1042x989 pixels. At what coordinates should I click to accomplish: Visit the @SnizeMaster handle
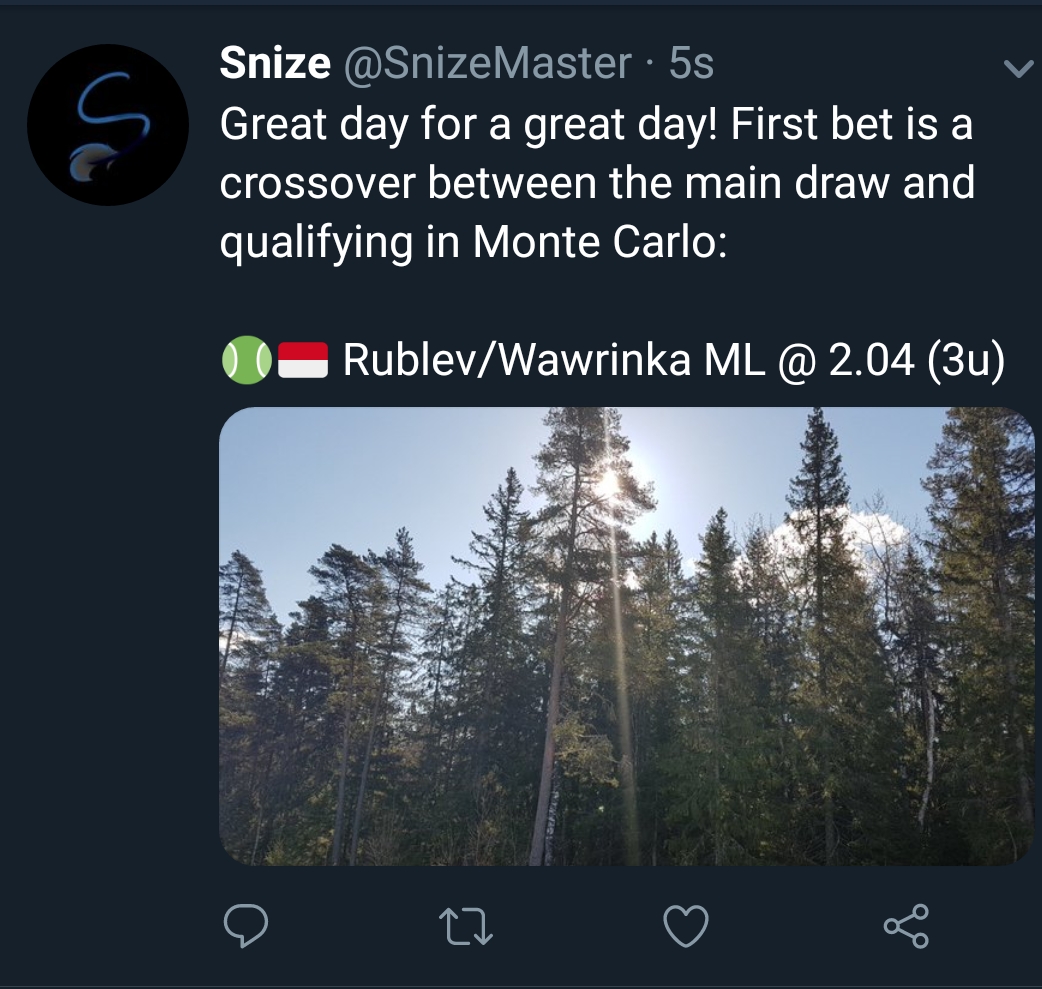click(x=486, y=64)
